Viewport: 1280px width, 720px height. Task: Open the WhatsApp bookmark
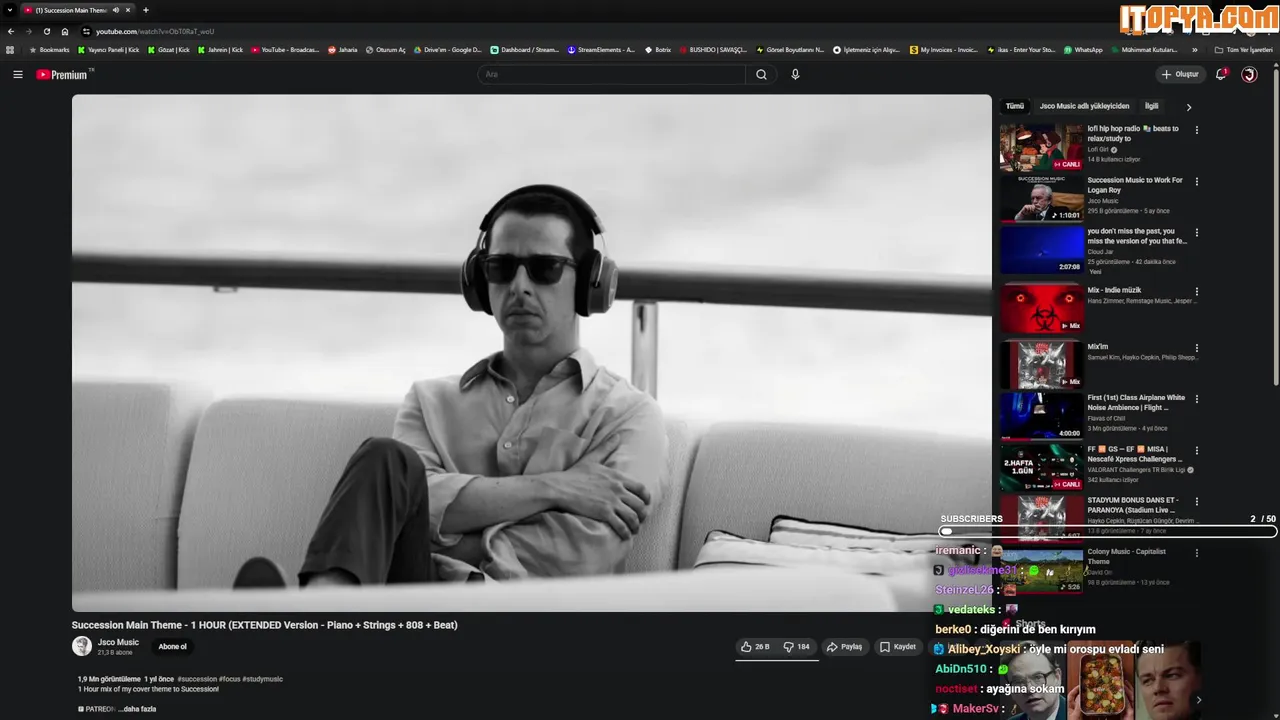click(x=1083, y=49)
